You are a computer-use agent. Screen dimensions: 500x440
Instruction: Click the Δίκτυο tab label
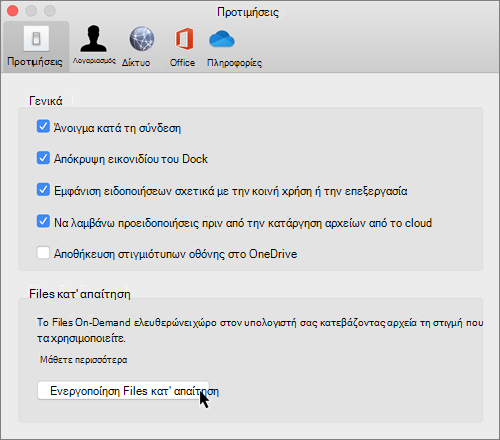click(136, 63)
